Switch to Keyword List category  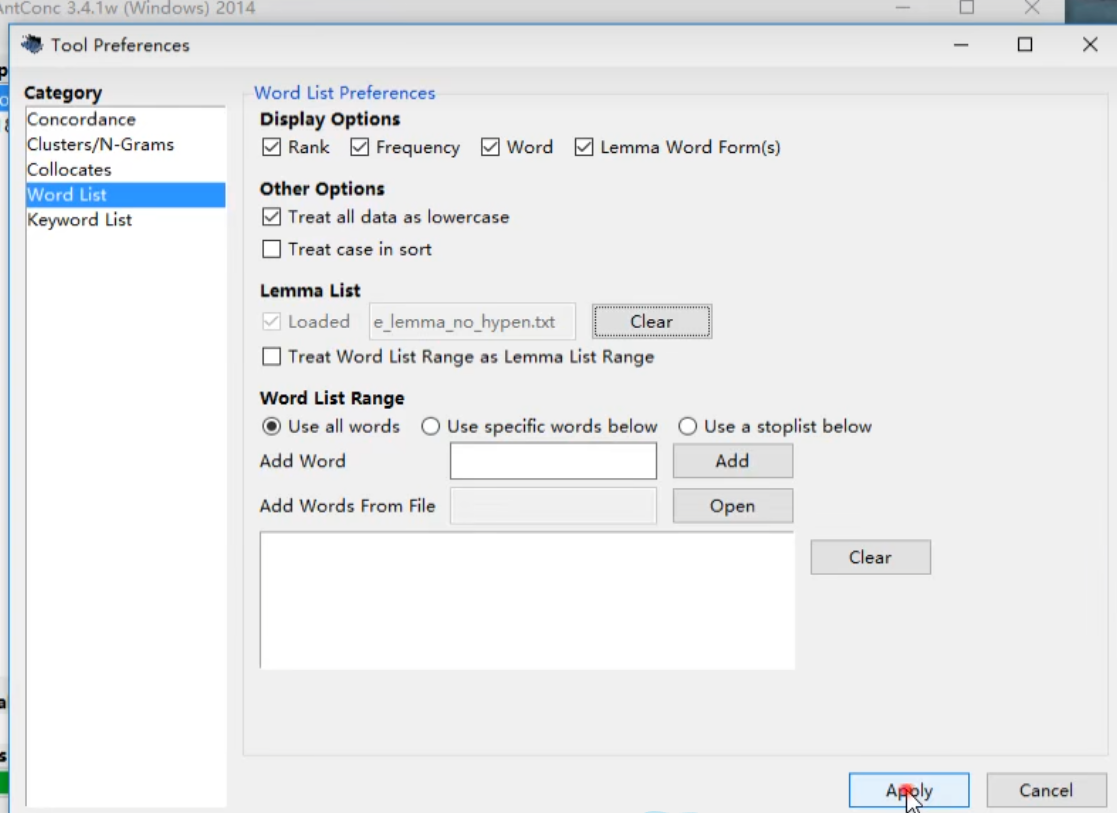(125, 219)
